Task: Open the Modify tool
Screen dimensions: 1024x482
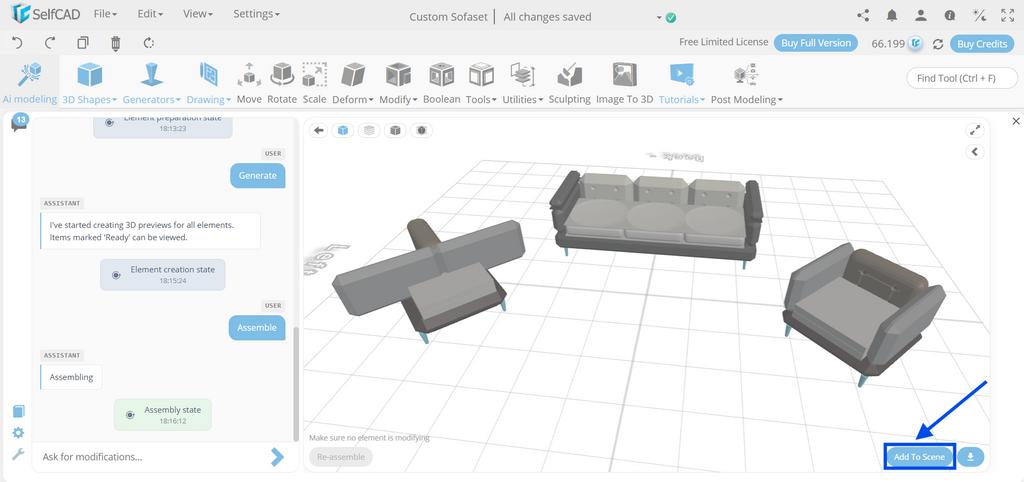Action: 398,75
